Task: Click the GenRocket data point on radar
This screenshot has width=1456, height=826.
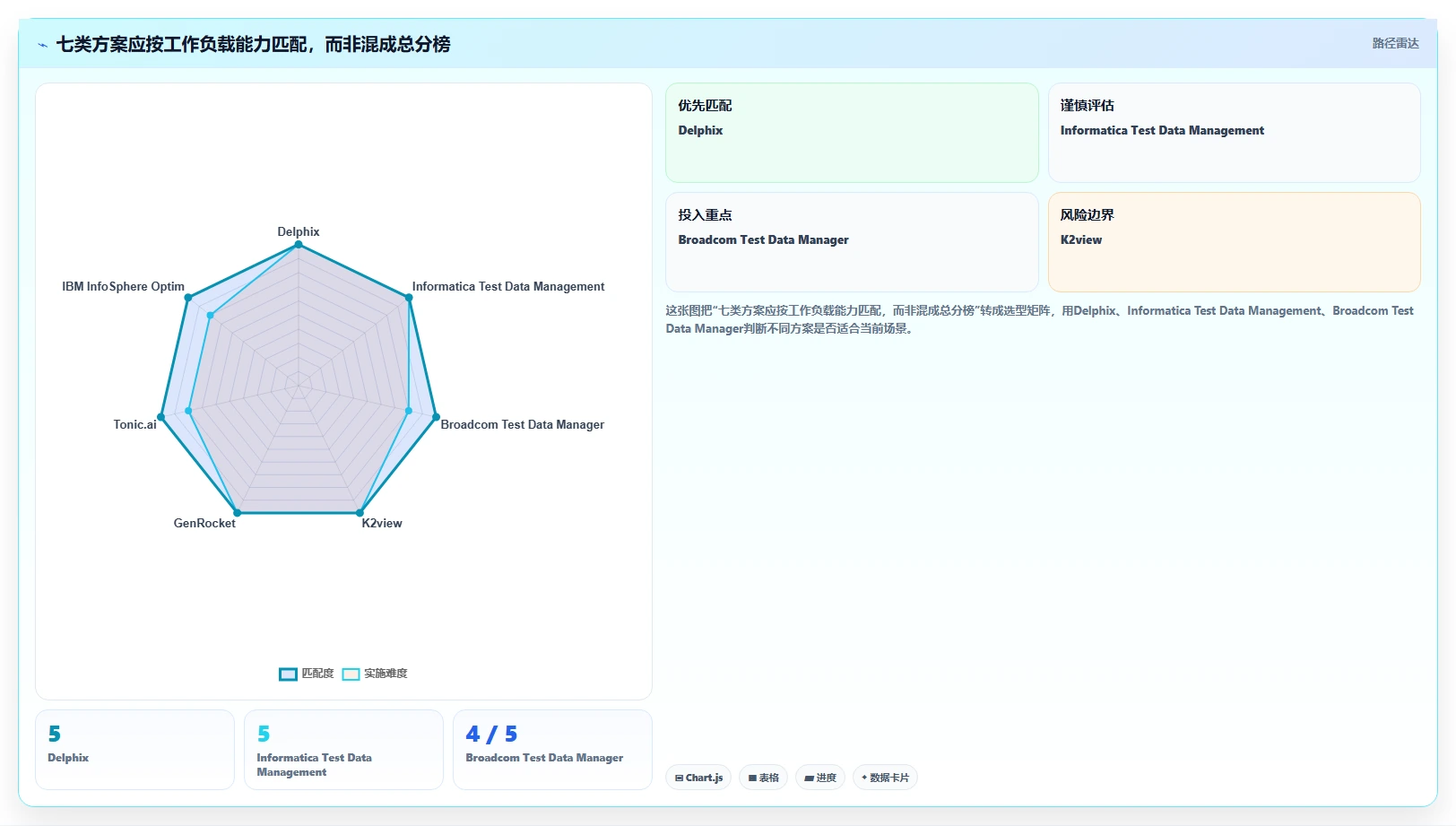Action: [237, 513]
